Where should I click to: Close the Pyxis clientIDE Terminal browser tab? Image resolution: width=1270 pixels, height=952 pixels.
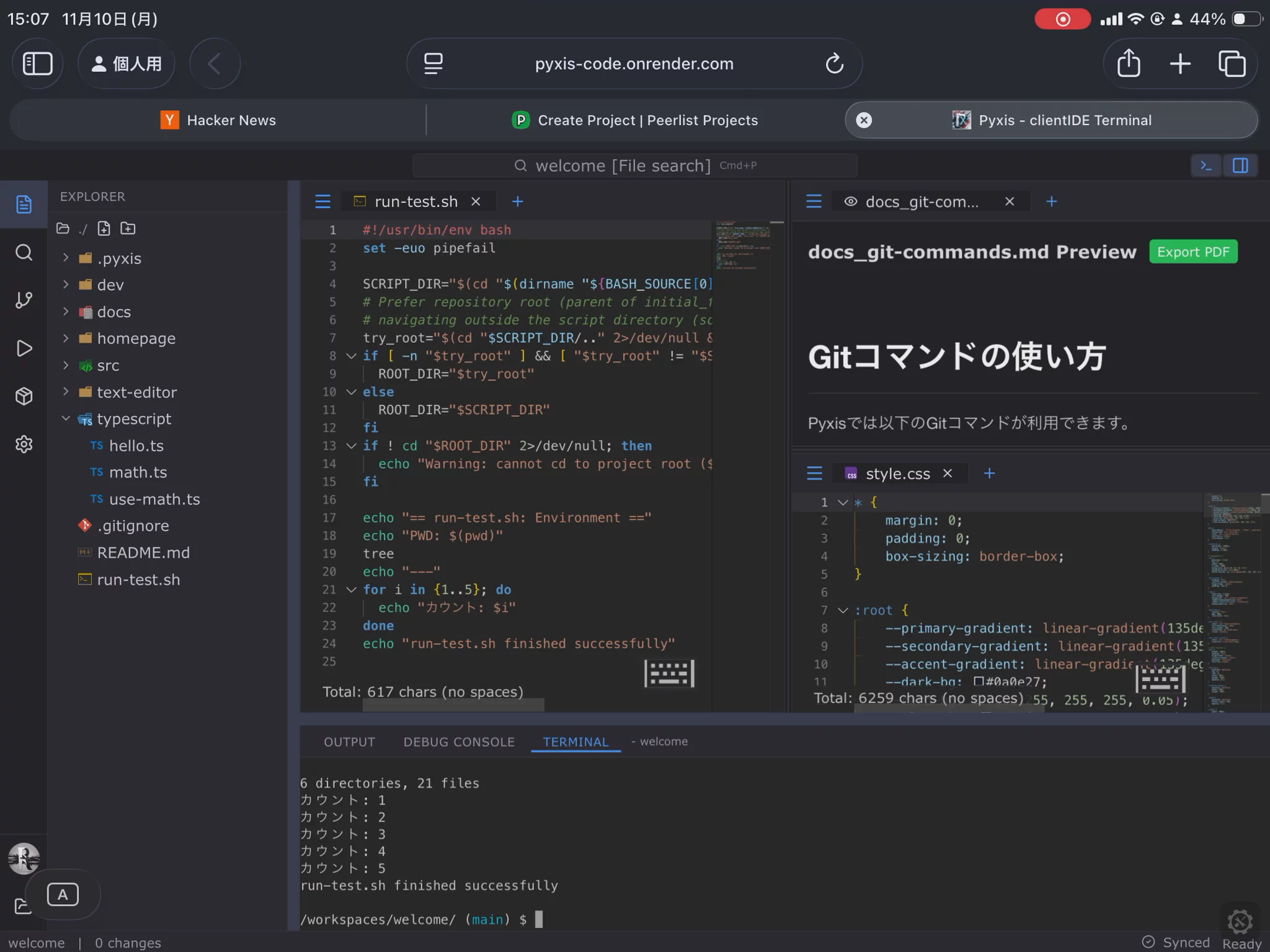[x=864, y=120]
